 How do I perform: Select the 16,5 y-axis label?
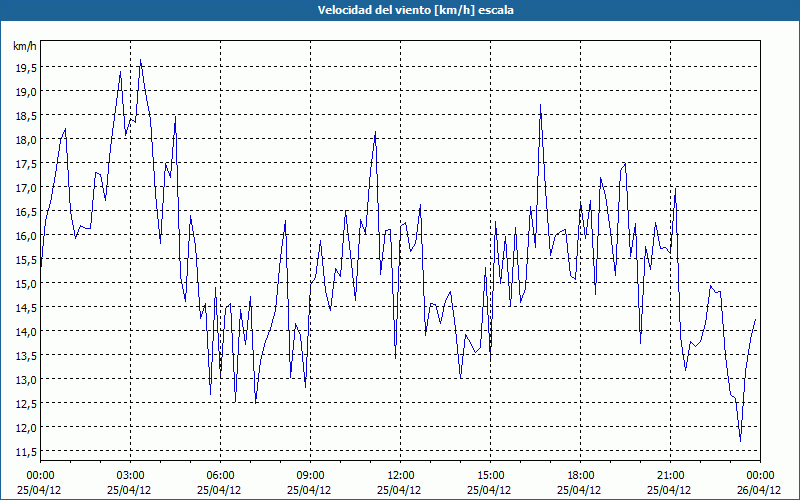(25, 211)
